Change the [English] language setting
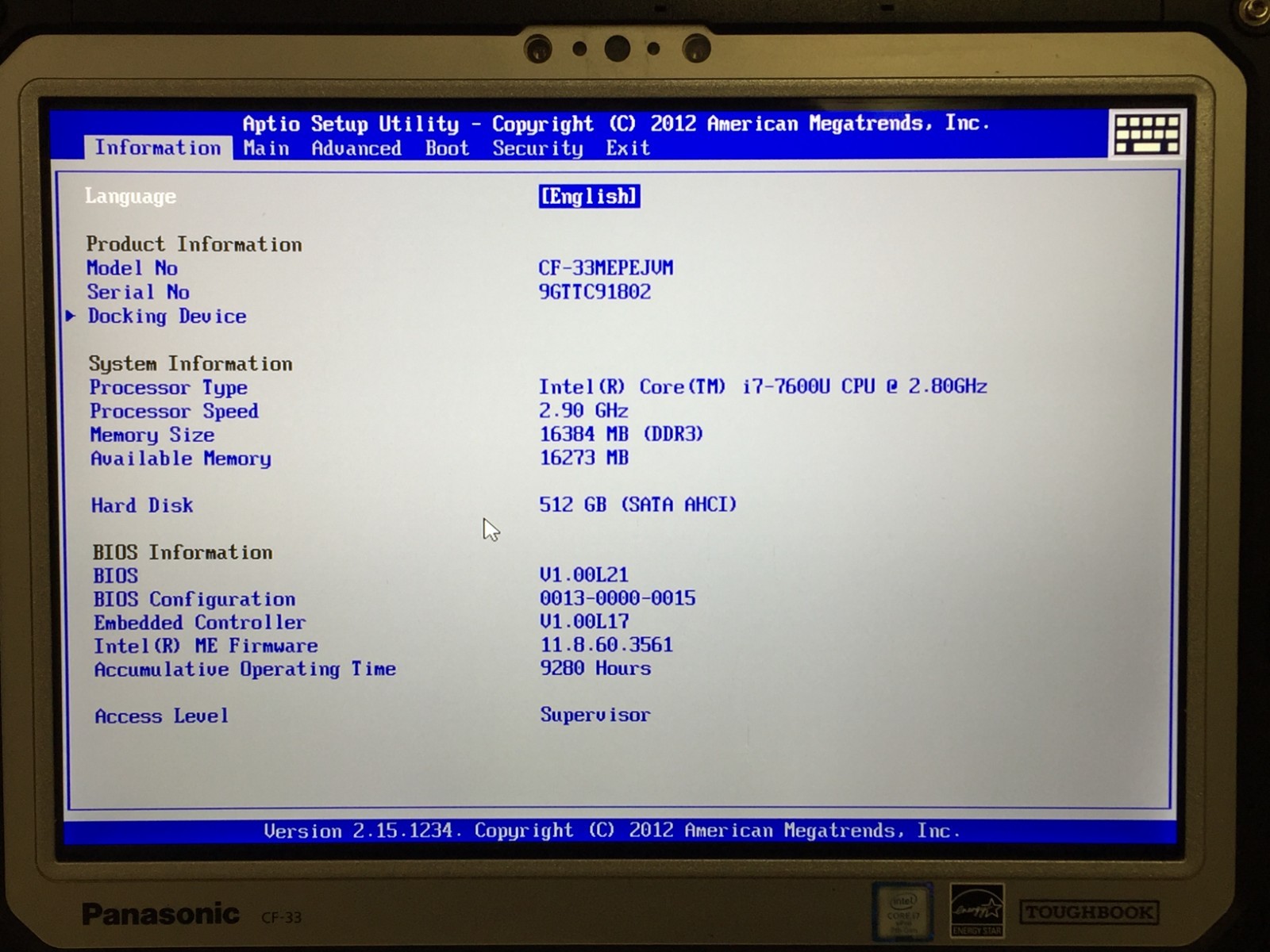This screenshot has width=1270, height=952. [589, 196]
